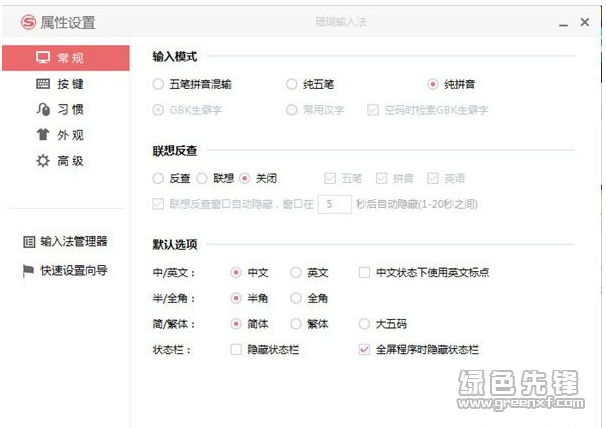
Task: Open the 高级 tab
Action: pos(66,160)
